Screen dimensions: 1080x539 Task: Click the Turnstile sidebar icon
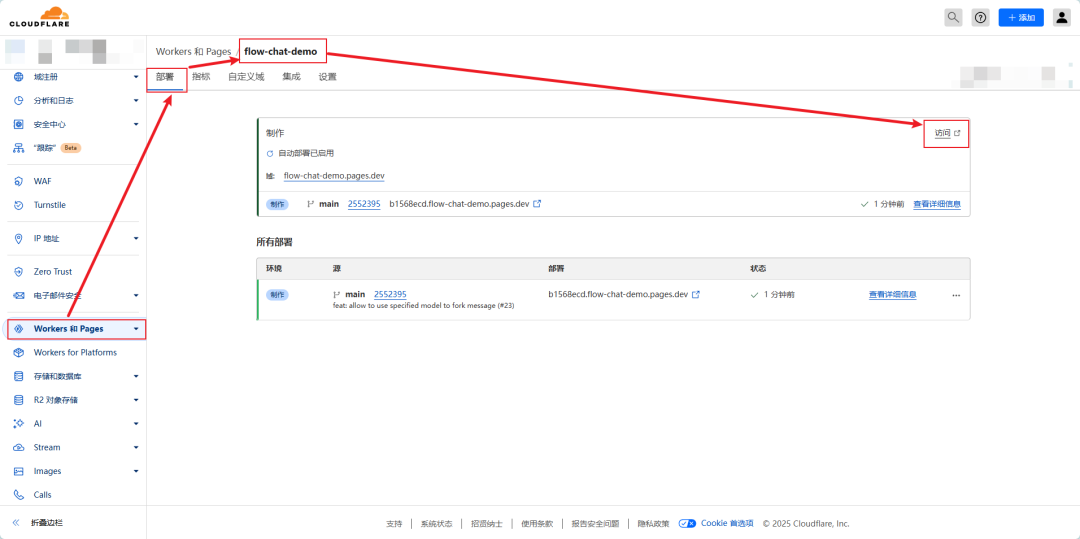19,205
